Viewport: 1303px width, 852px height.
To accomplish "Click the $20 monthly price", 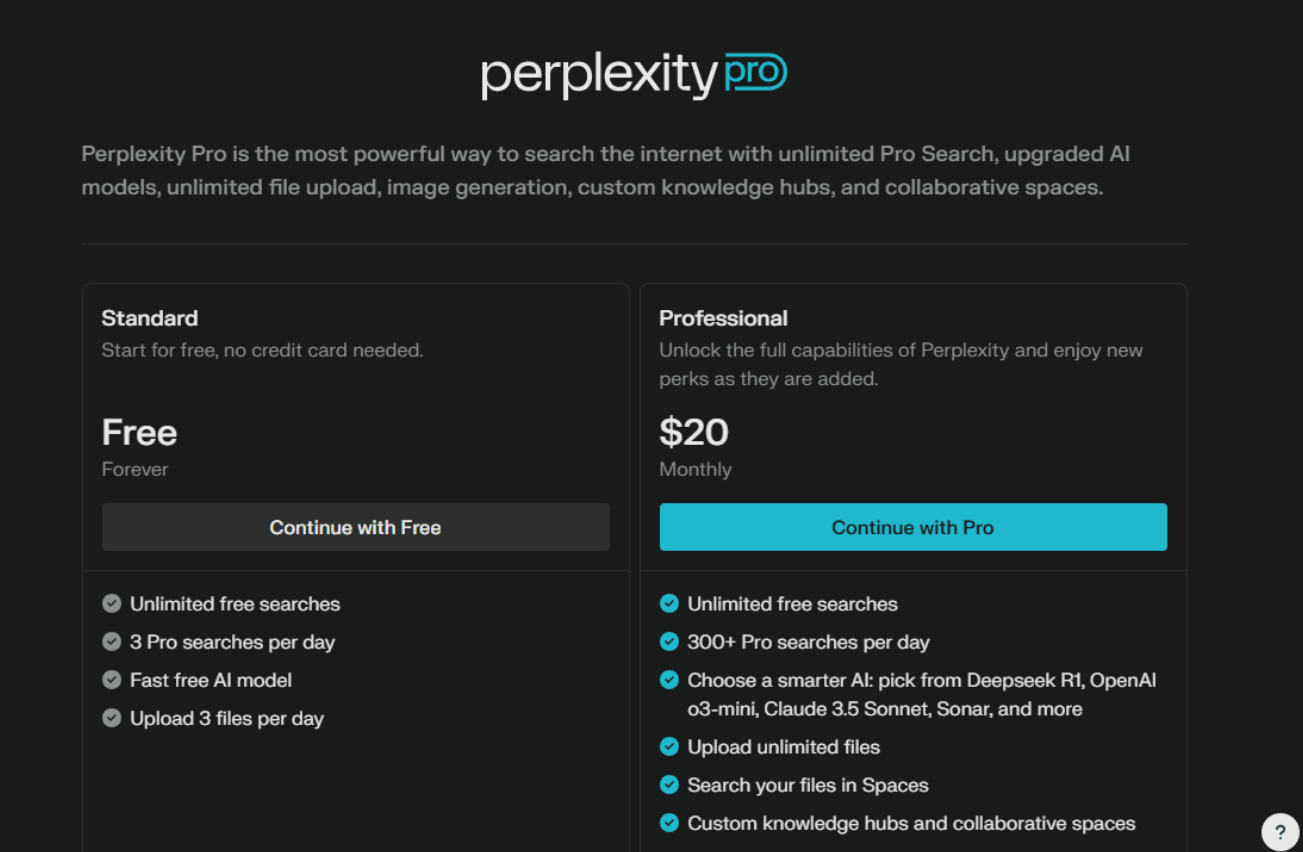I will point(694,433).
